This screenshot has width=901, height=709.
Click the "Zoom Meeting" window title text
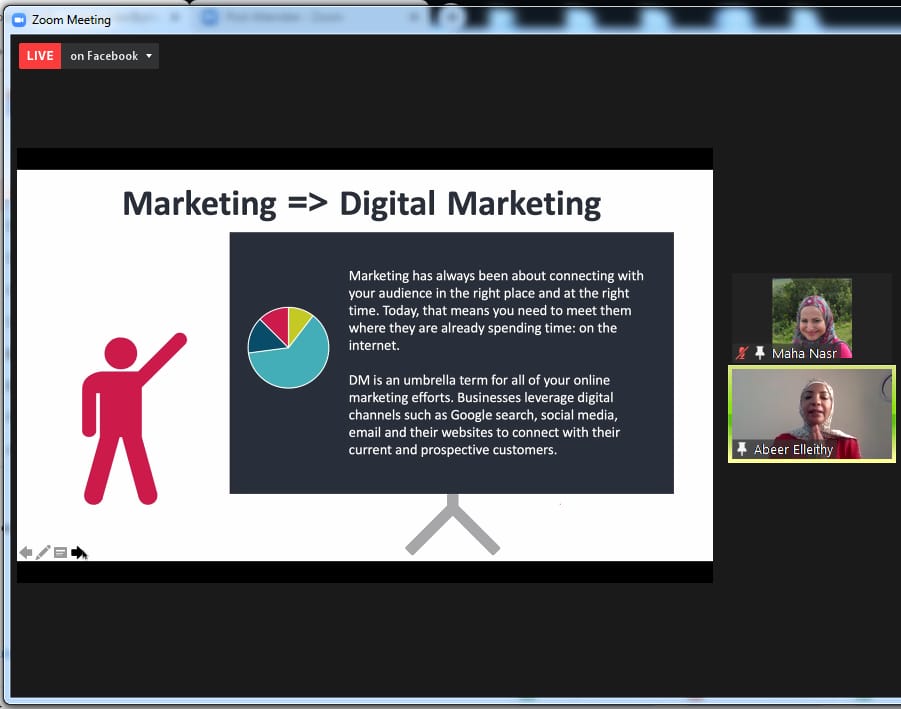[71, 19]
